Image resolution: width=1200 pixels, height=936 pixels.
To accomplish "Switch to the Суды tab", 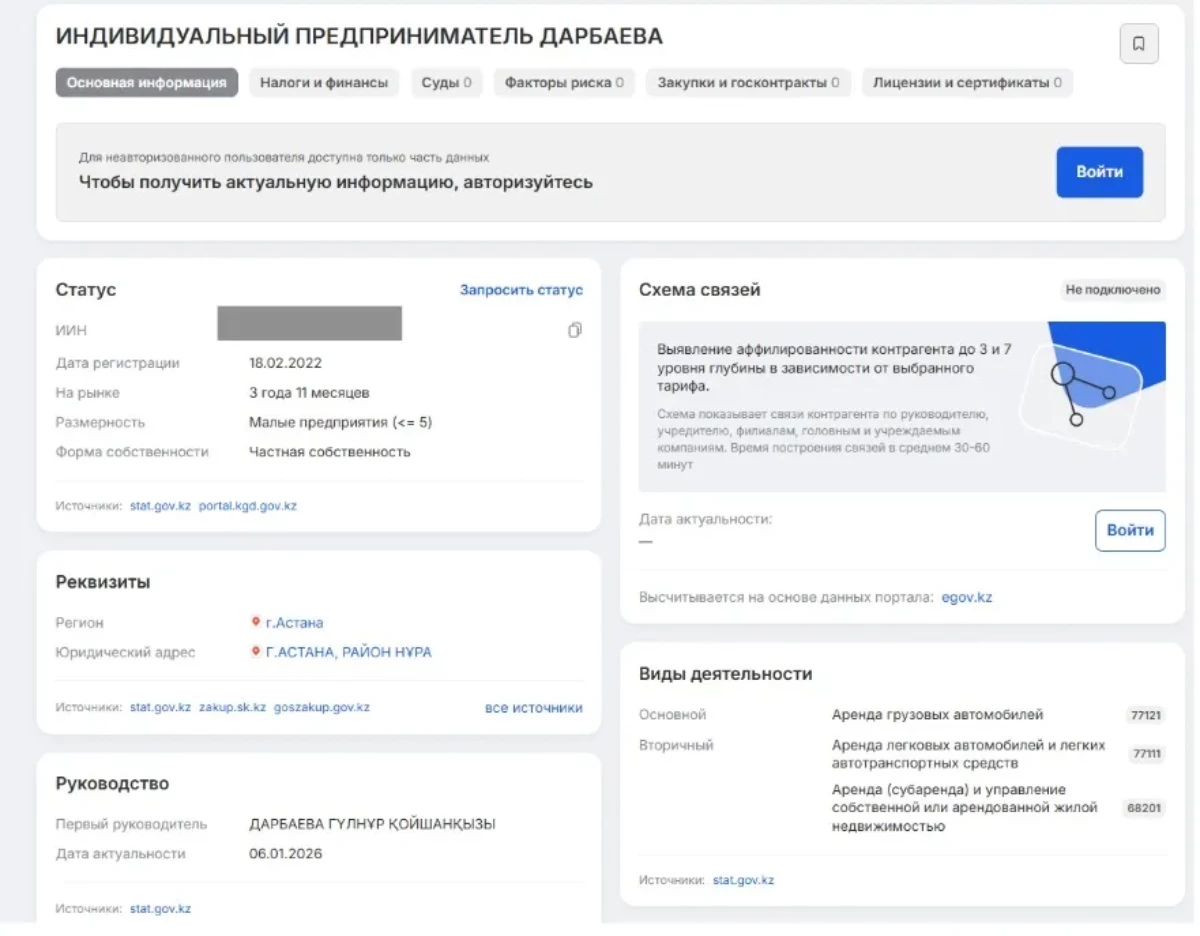I will click(x=446, y=83).
